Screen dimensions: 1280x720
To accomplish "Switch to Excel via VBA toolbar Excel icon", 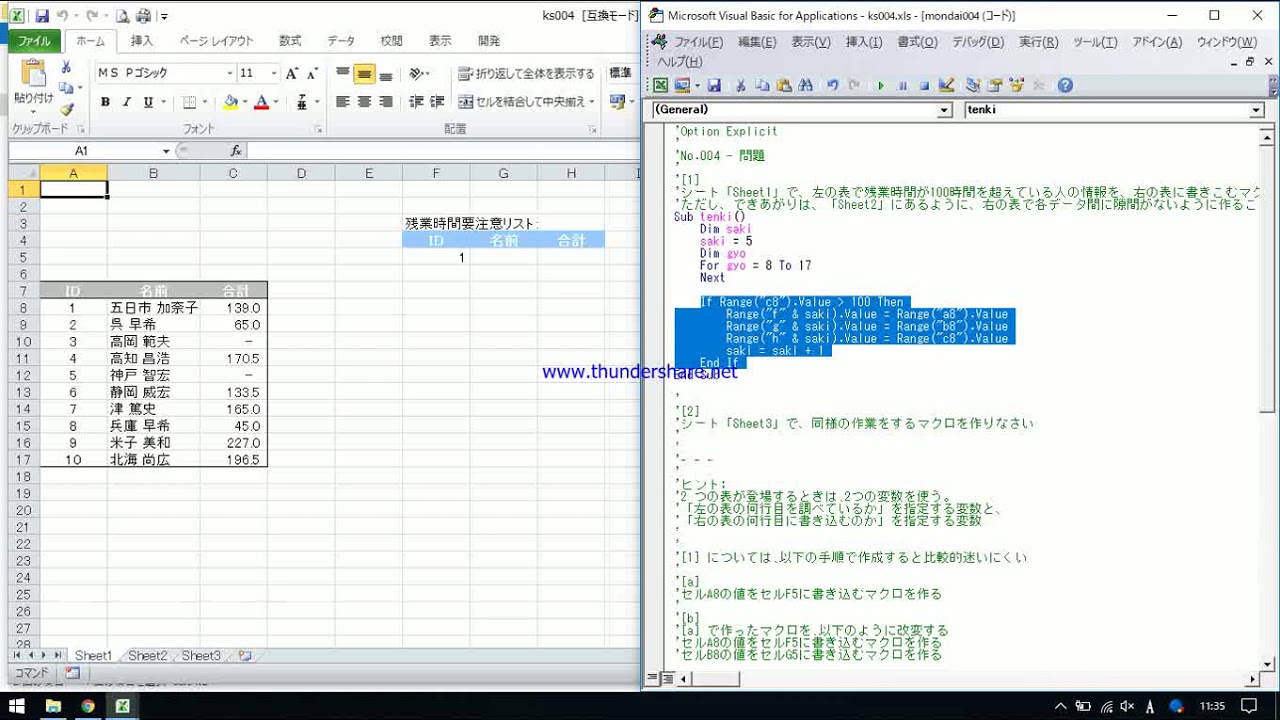I will point(661,86).
